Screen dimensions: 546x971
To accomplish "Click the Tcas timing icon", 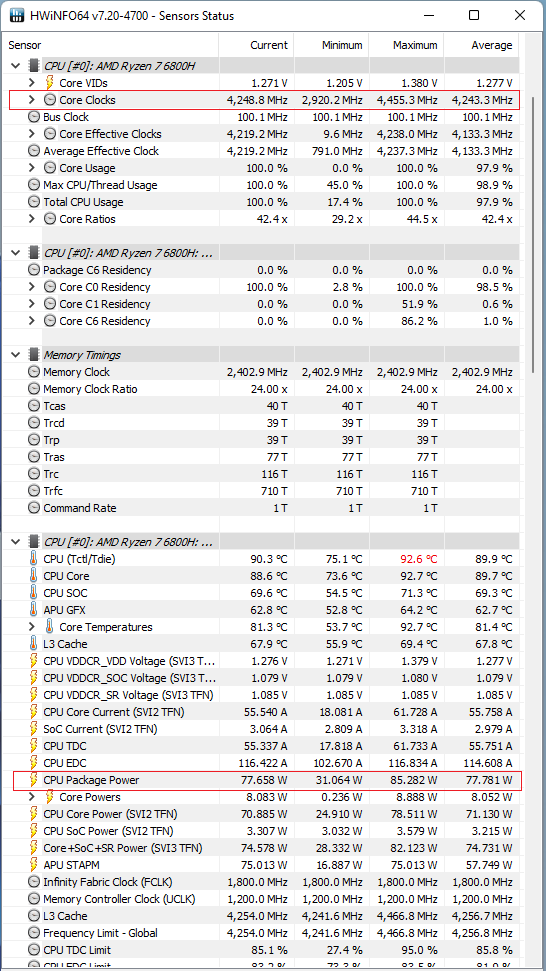I will (34, 406).
